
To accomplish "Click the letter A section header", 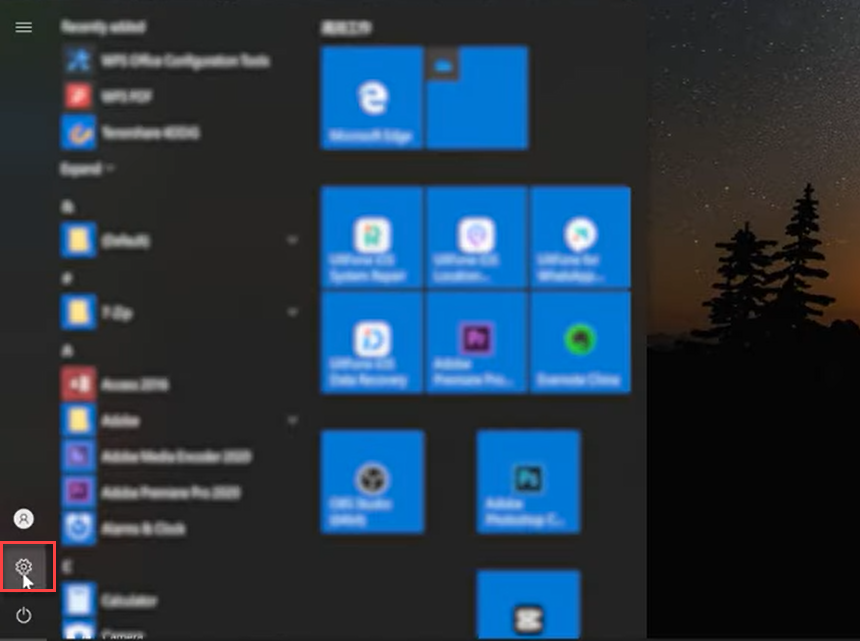I will (x=67, y=351).
